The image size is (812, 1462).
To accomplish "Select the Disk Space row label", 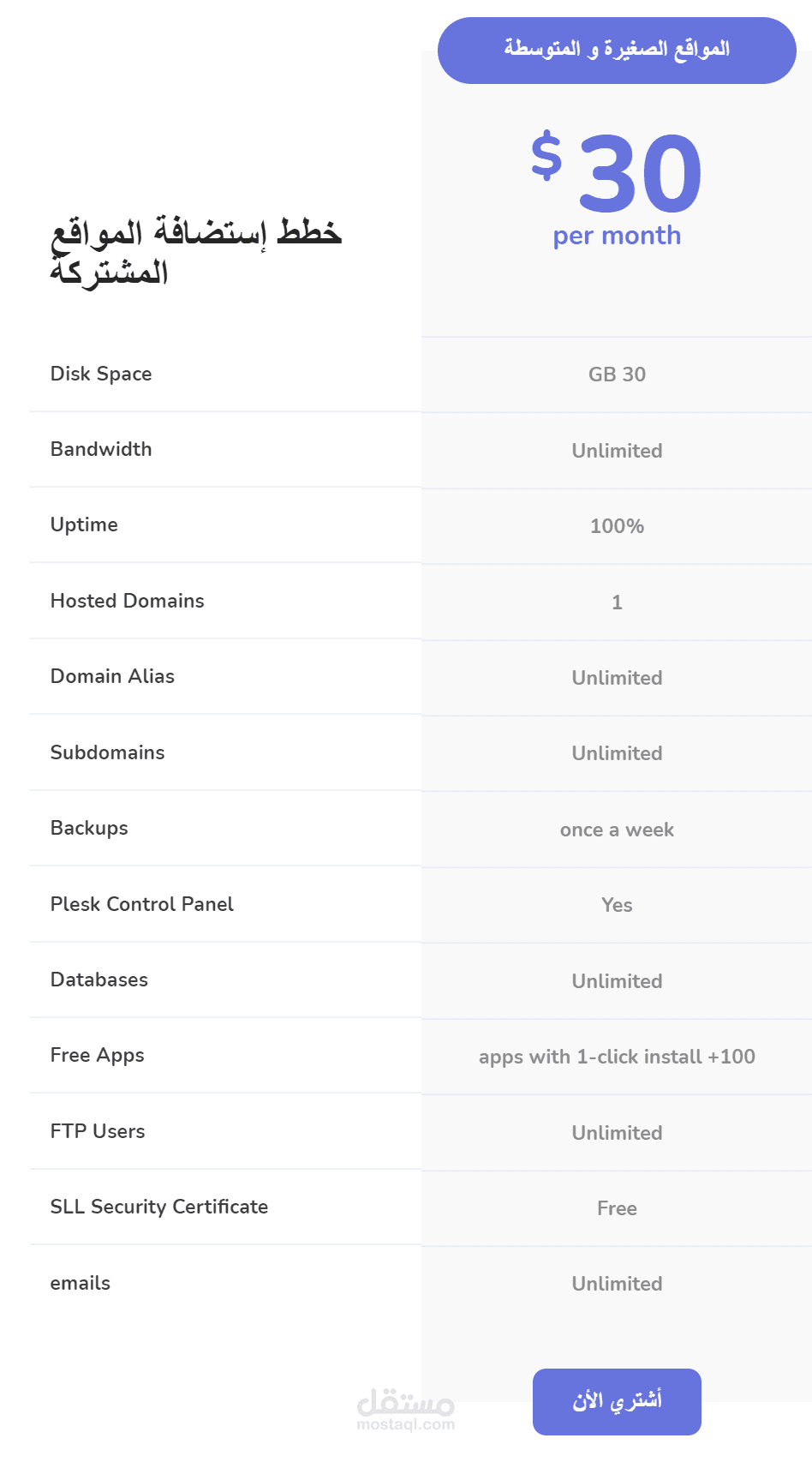I will 101,374.
